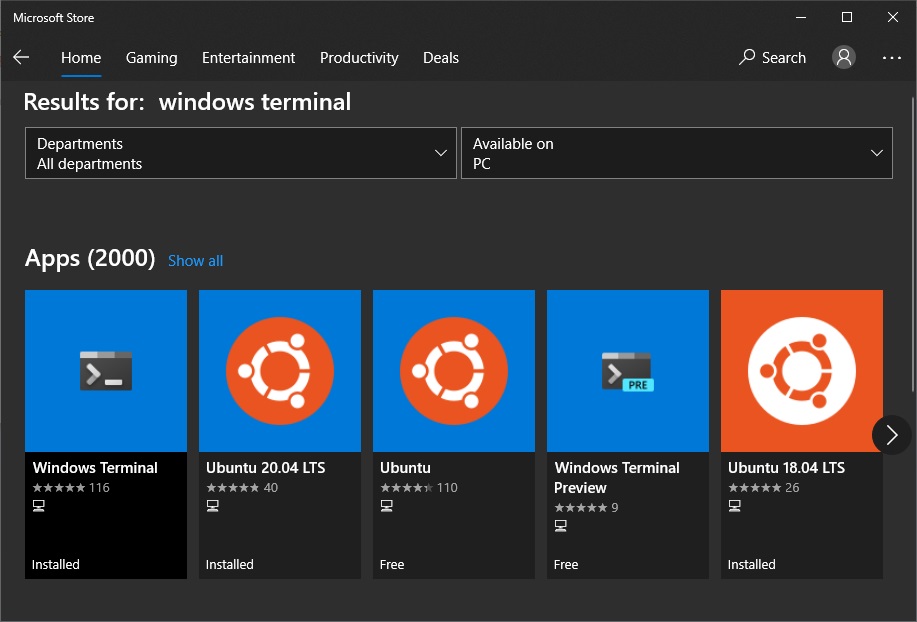
Task: Click the PC device icon under Windows Terminal
Action: click(39, 506)
